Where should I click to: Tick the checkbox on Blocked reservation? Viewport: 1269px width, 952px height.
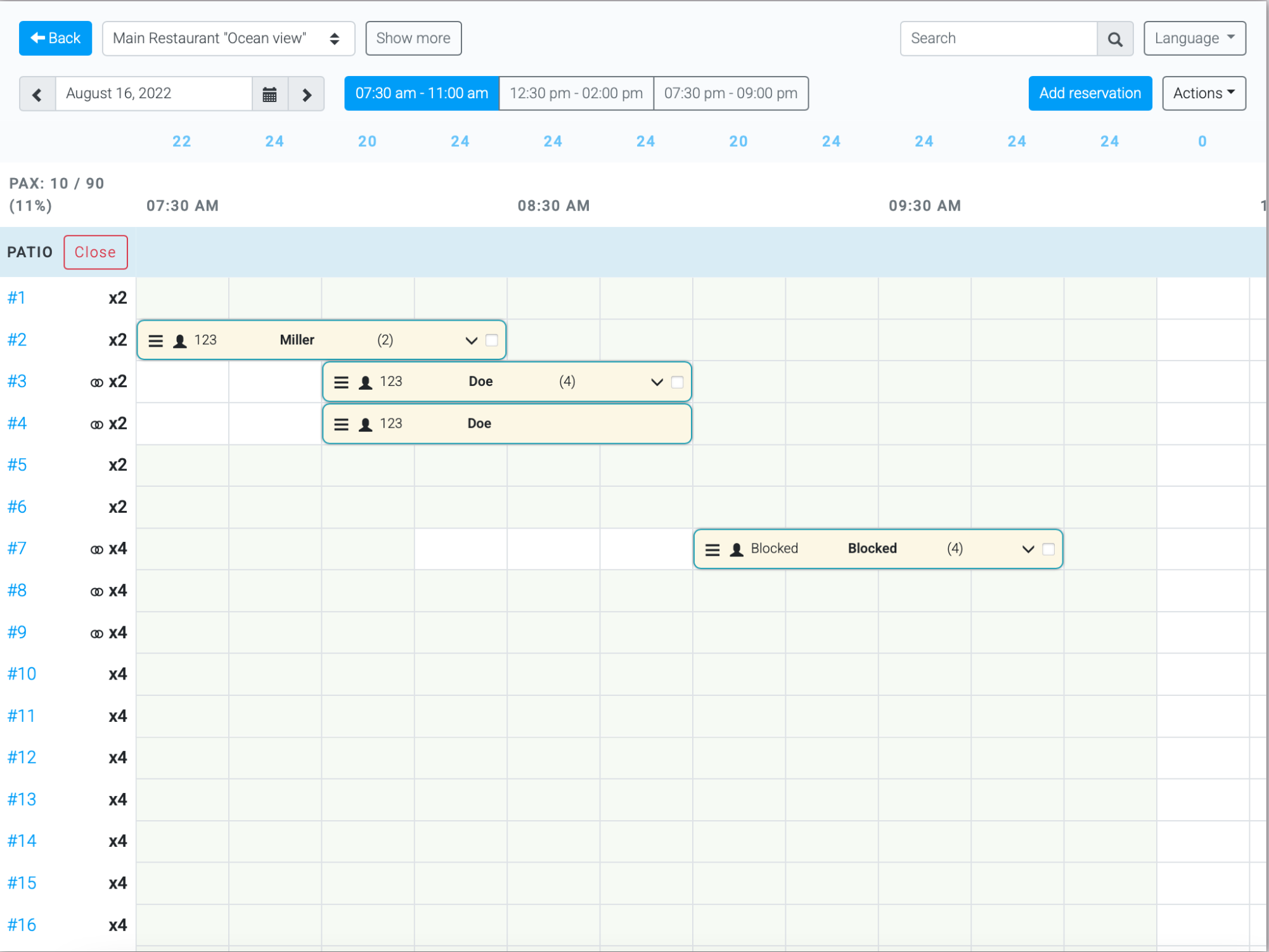pos(1048,549)
